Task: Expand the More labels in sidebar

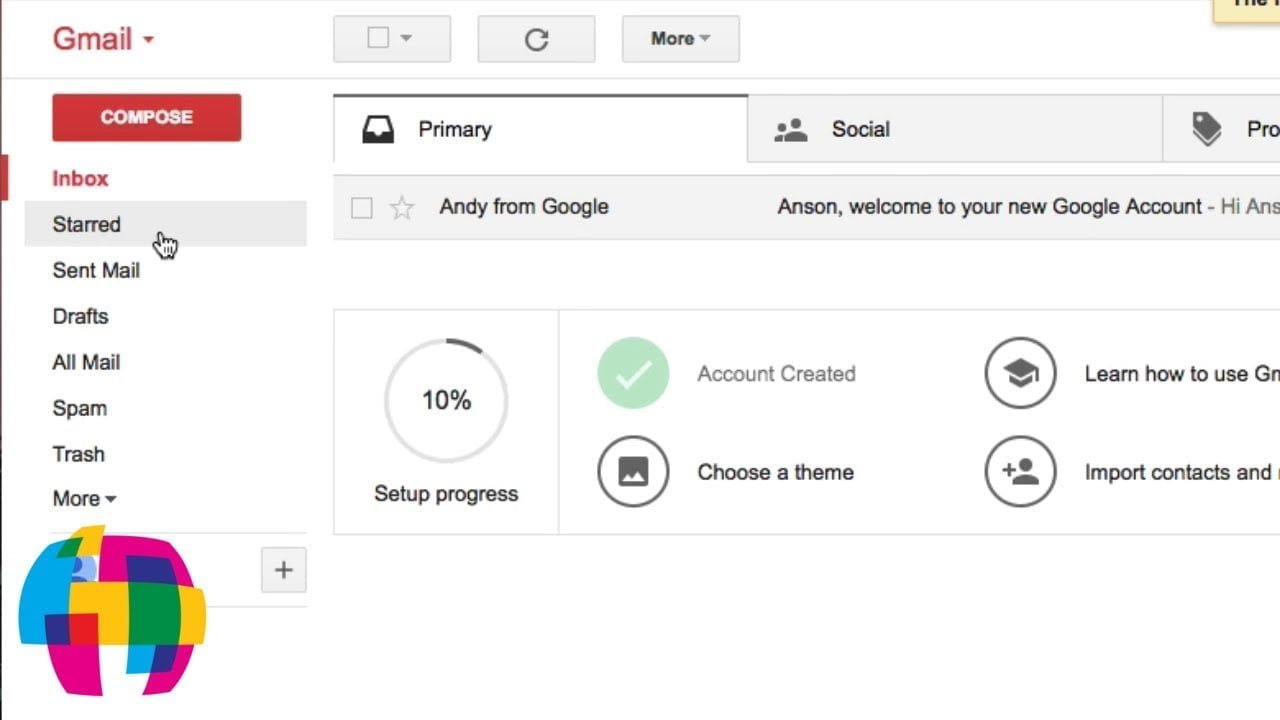Action: tap(85, 498)
